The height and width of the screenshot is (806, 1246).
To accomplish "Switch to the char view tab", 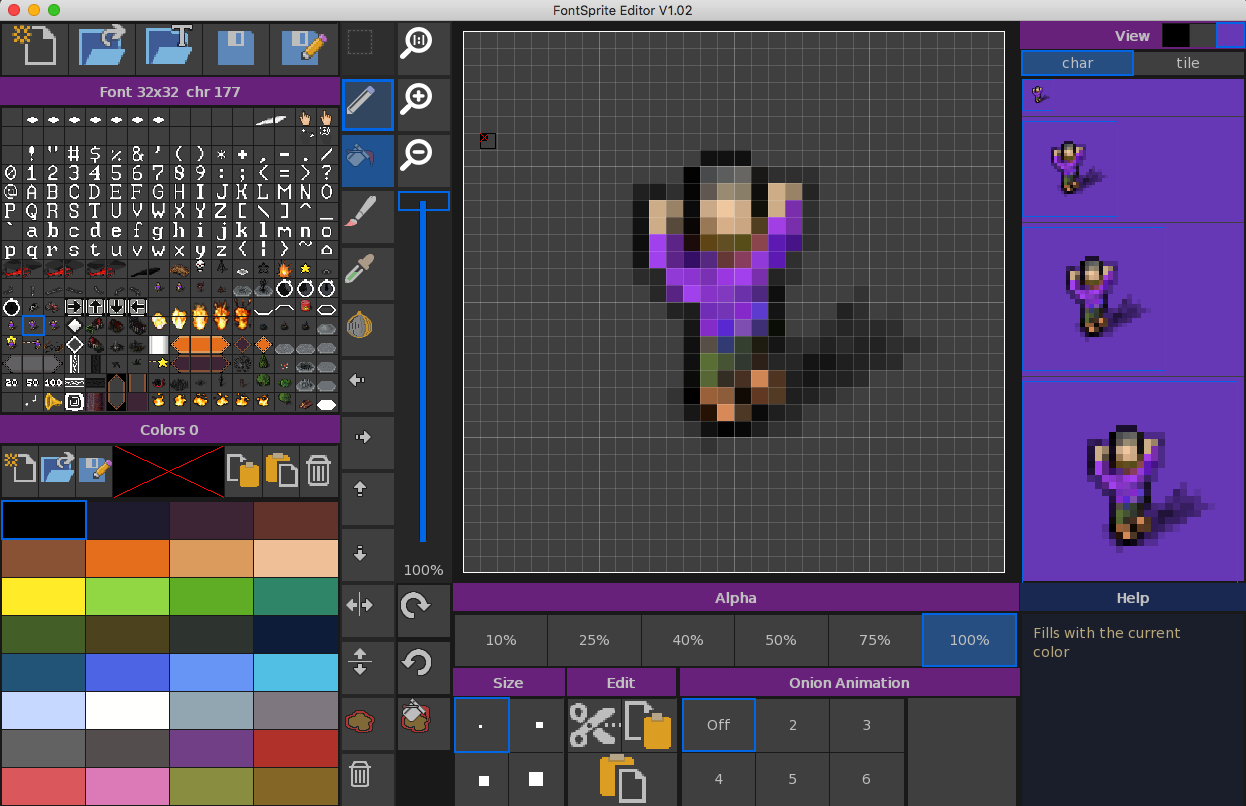I will [1077, 63].
